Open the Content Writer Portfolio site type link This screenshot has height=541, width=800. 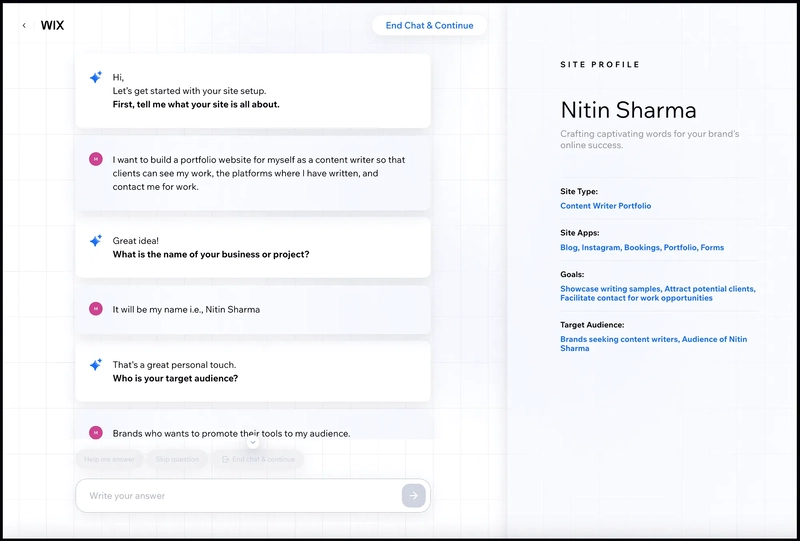coord(606,206)
